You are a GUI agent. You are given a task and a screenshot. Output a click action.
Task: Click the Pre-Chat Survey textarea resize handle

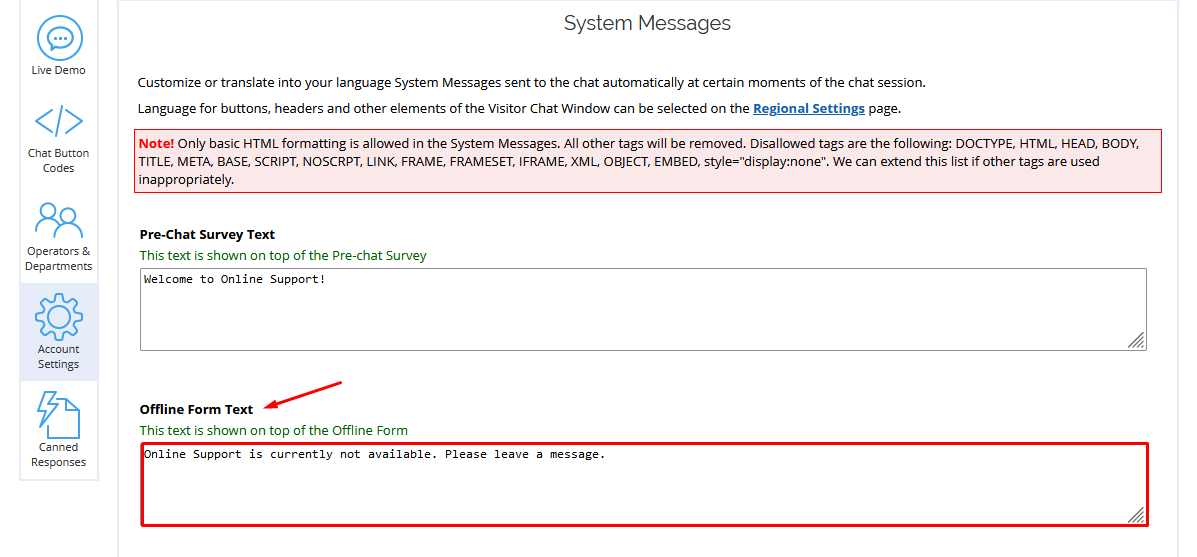pos(1136,340)
